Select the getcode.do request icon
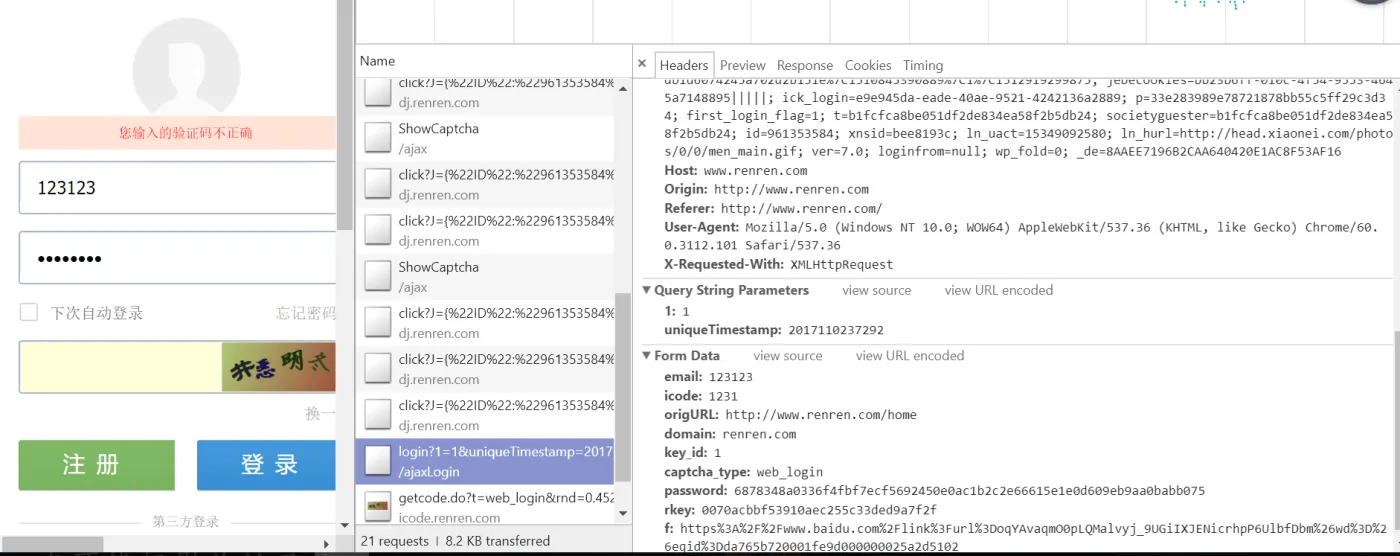The height and width of the screenshot is (556, 1400). [377, 507]
